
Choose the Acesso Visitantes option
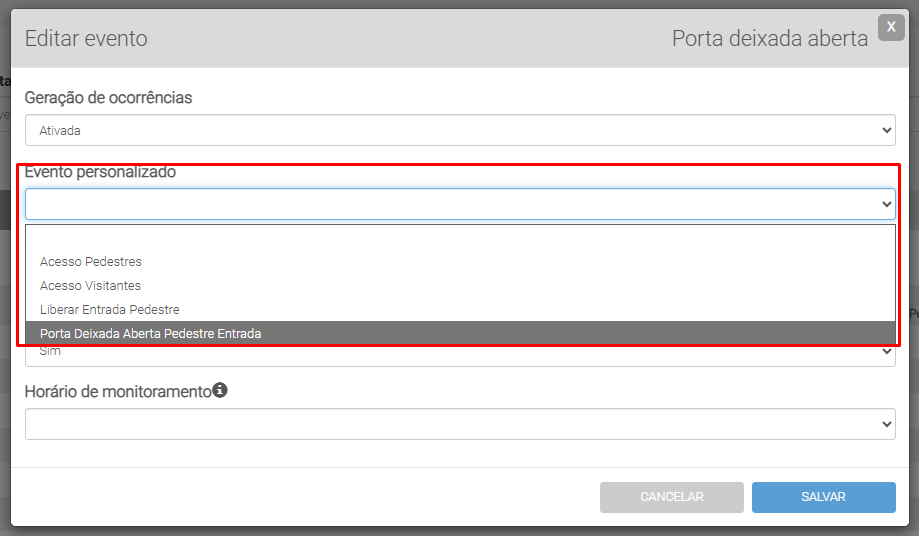90,286
